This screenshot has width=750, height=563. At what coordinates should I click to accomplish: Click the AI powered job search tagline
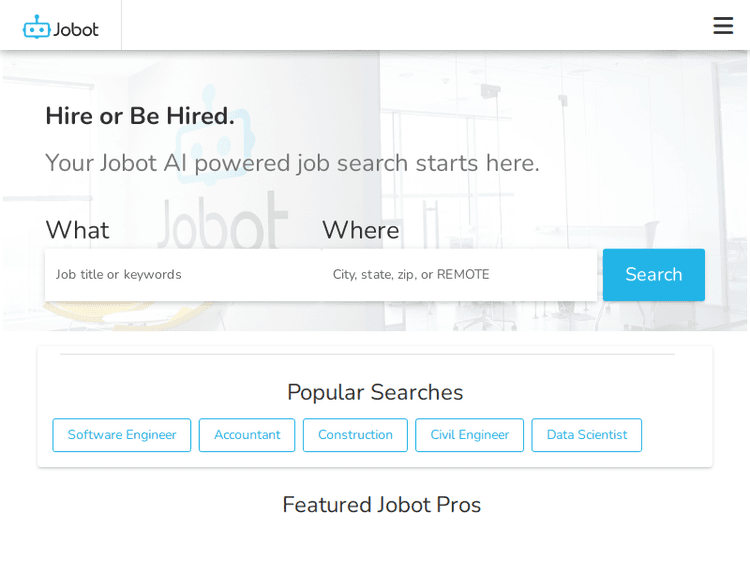click(x=292, y=163)
